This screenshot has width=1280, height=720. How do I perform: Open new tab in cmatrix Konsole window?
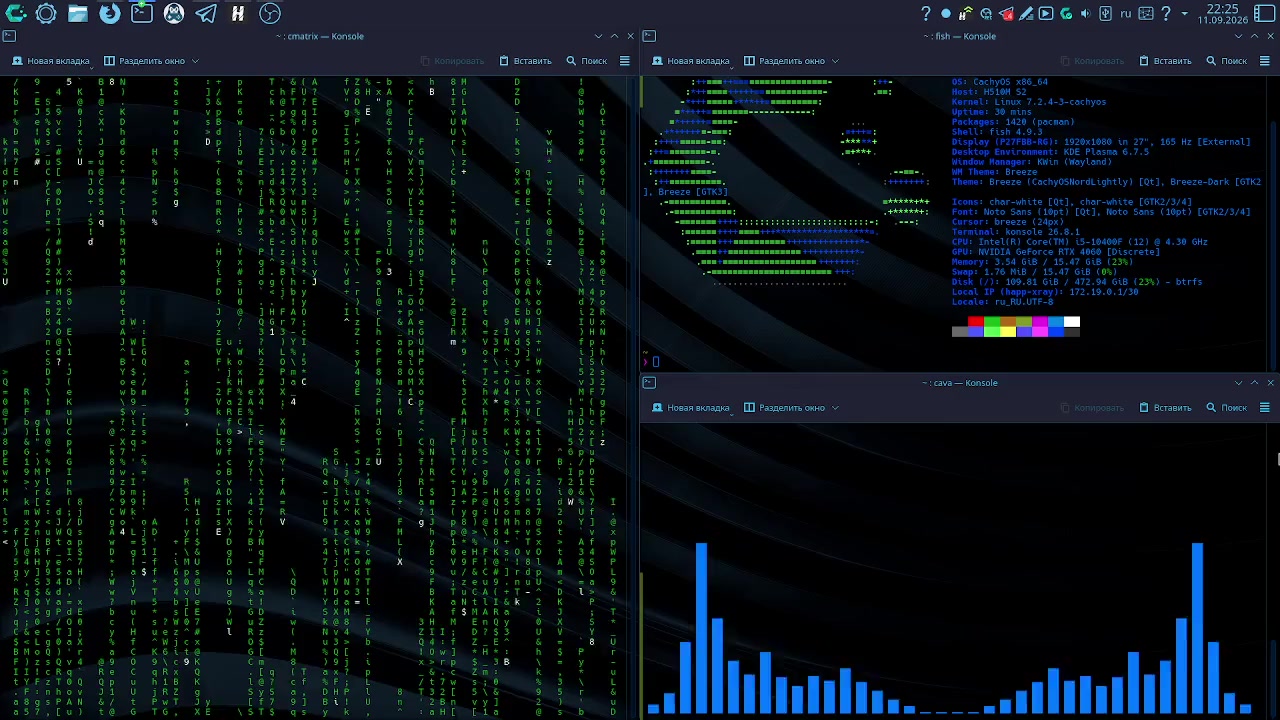click(51, 61)
